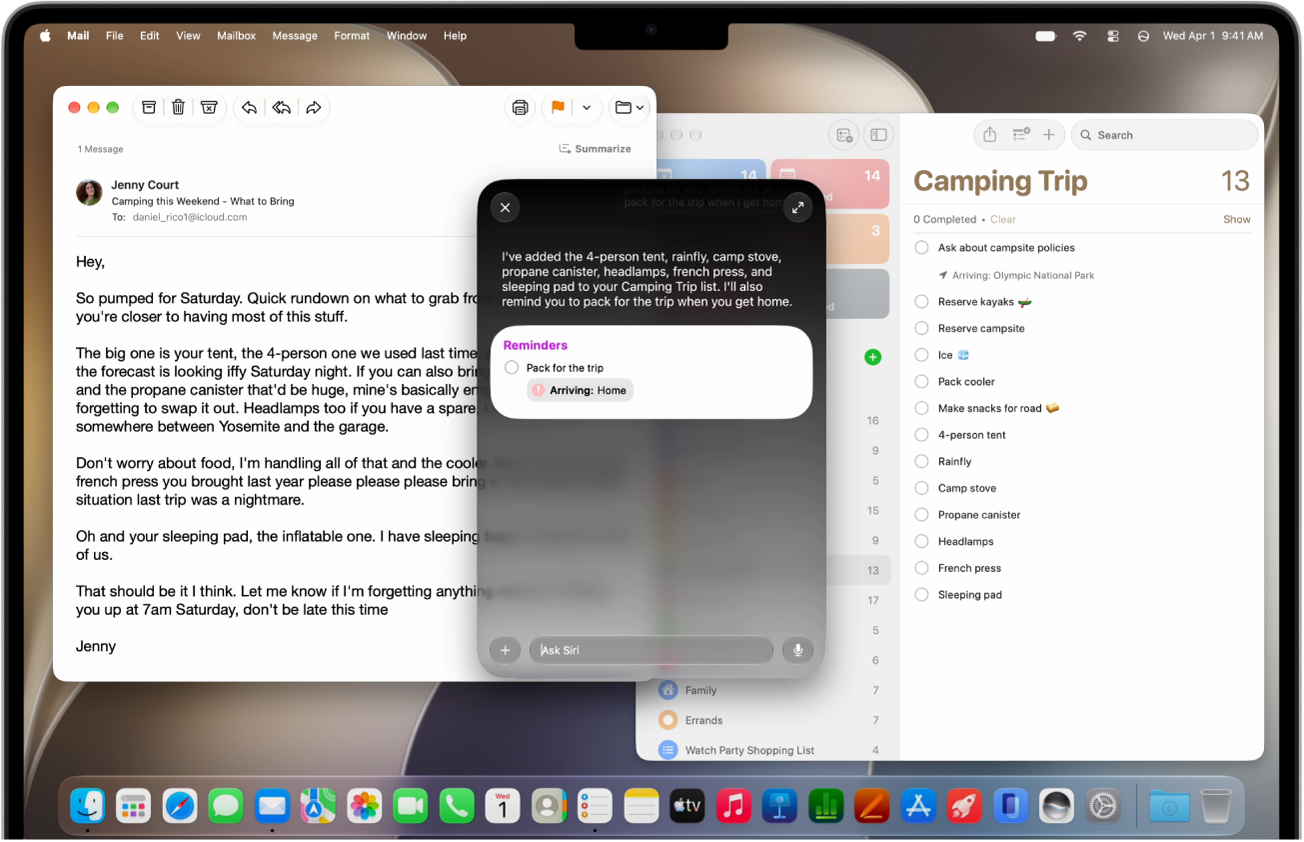Click the add list icon in Reminders toolbar

(845, 135)
